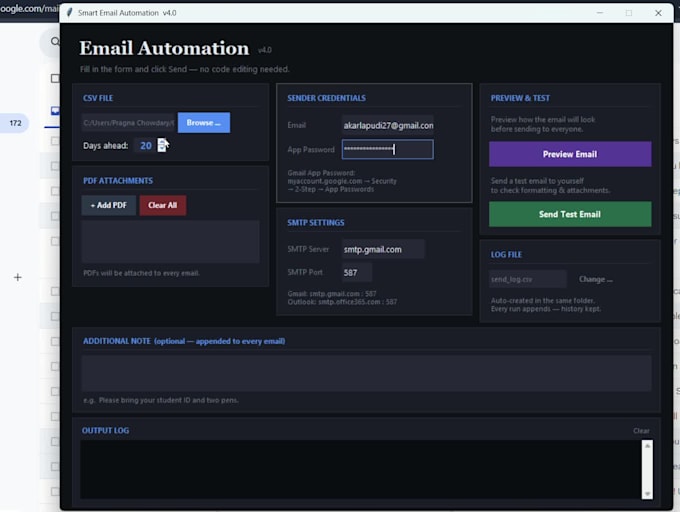
Task: Click the purple Preview Email button
Action: (x=570, y=154)
